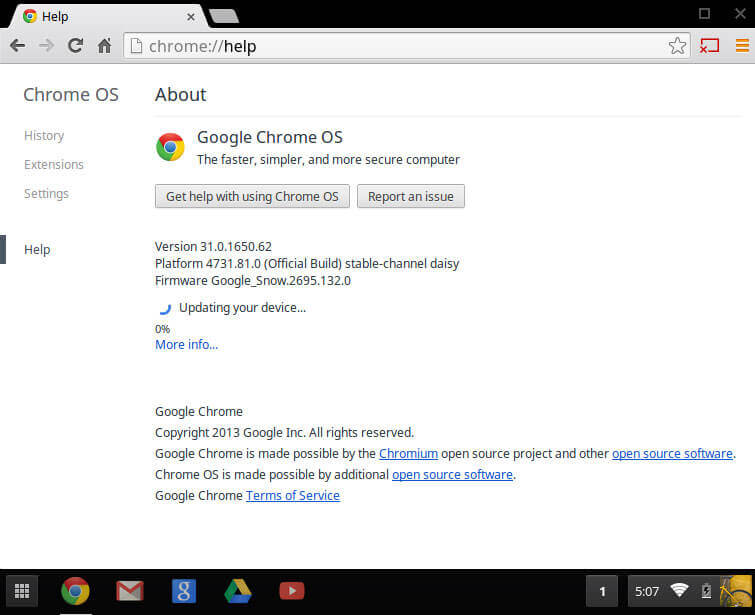
Task: Click the forward navigation arrow
Action: point(47,46)
